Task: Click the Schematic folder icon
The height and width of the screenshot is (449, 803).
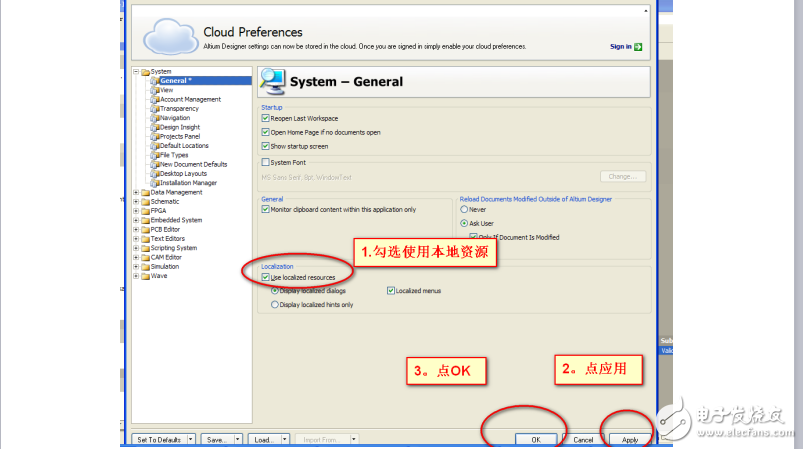Action: [x=145, y=201]
